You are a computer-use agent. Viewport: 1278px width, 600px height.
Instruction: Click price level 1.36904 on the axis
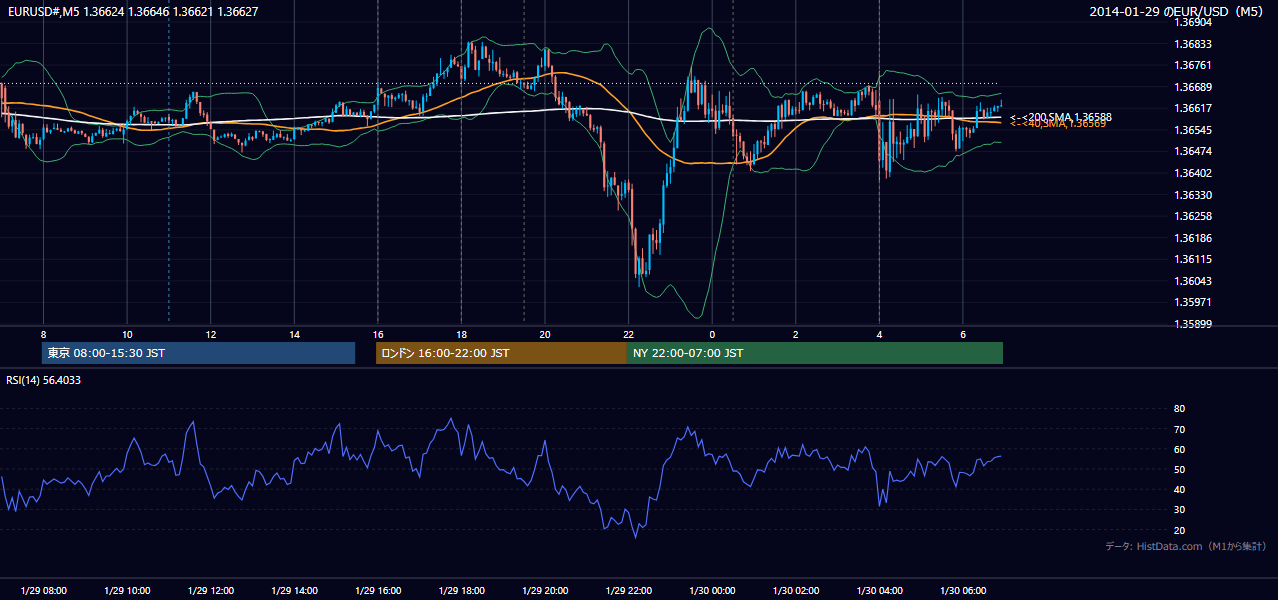tap(1192, 22)
